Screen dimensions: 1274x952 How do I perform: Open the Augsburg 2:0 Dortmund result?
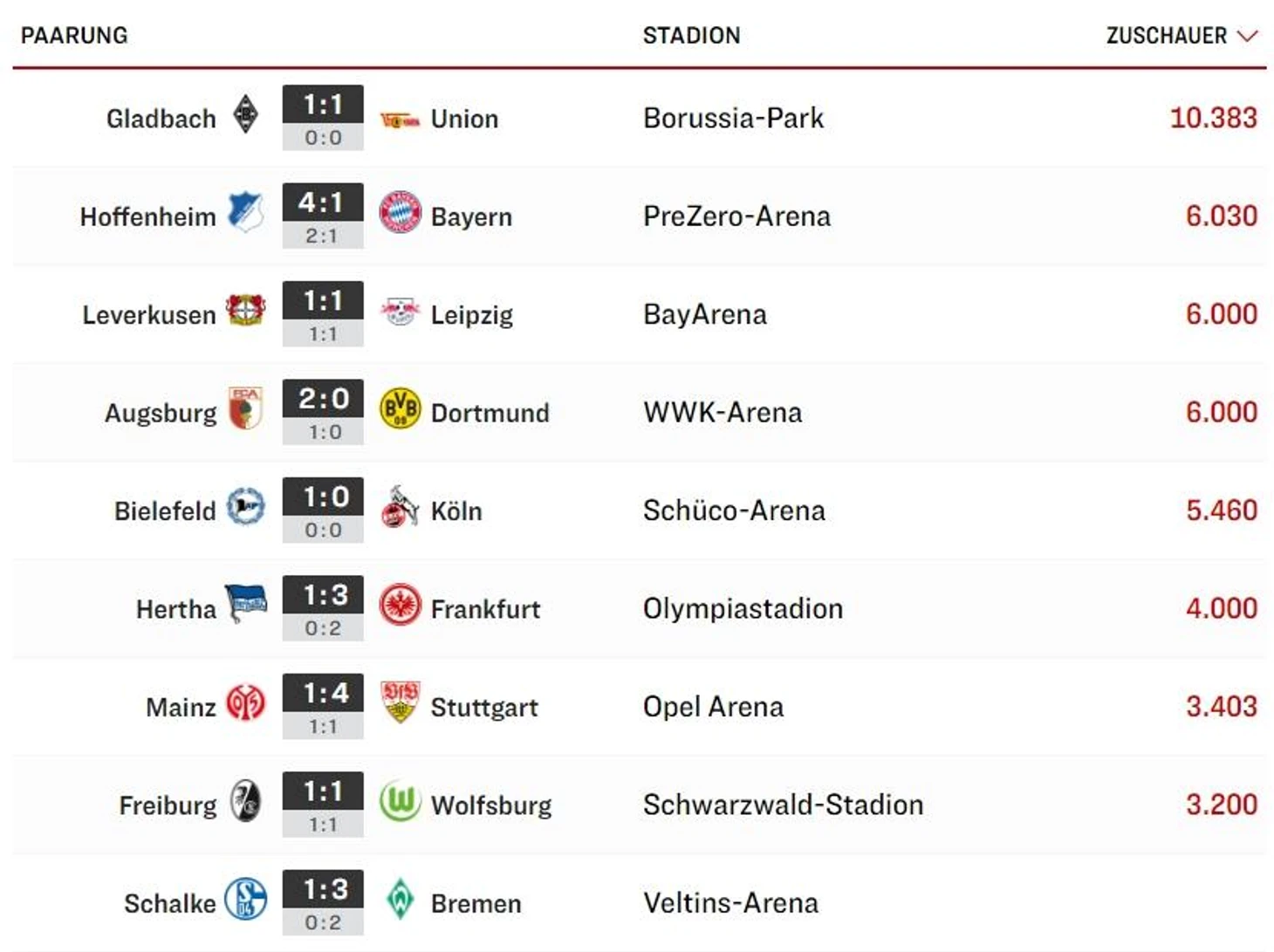click(323, 412)
